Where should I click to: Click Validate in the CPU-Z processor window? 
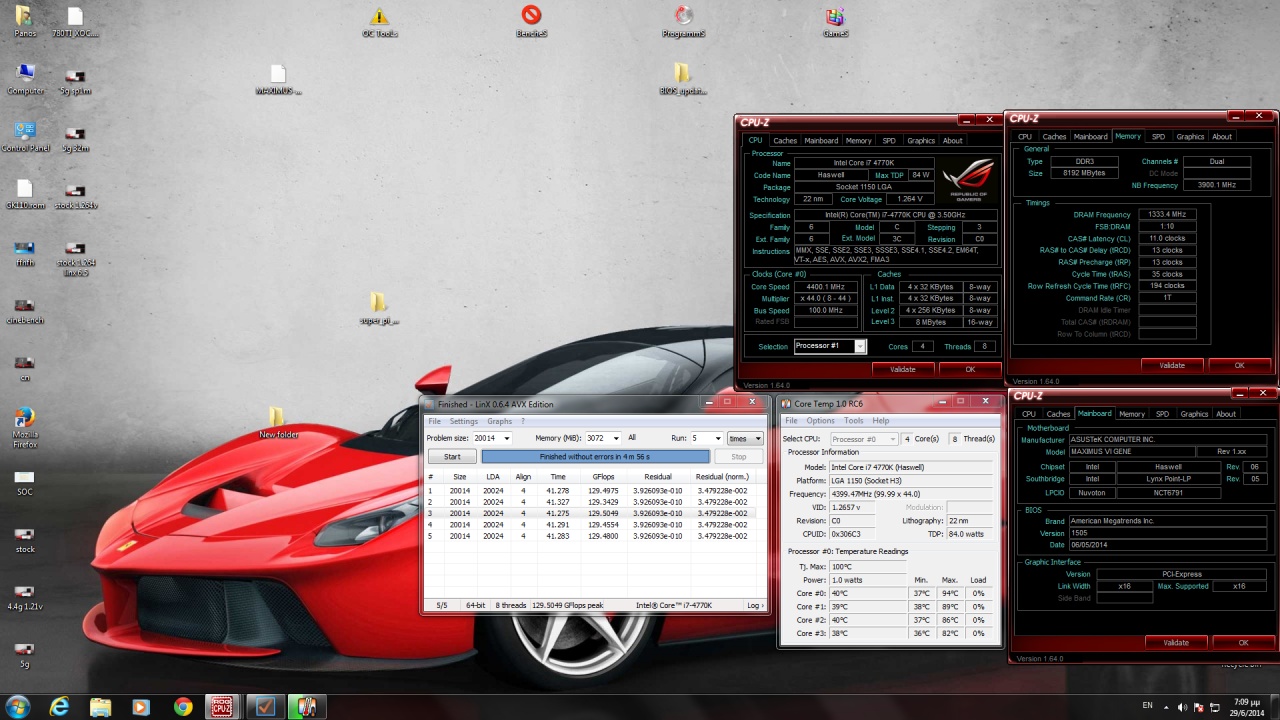click(x=903, y=369)
